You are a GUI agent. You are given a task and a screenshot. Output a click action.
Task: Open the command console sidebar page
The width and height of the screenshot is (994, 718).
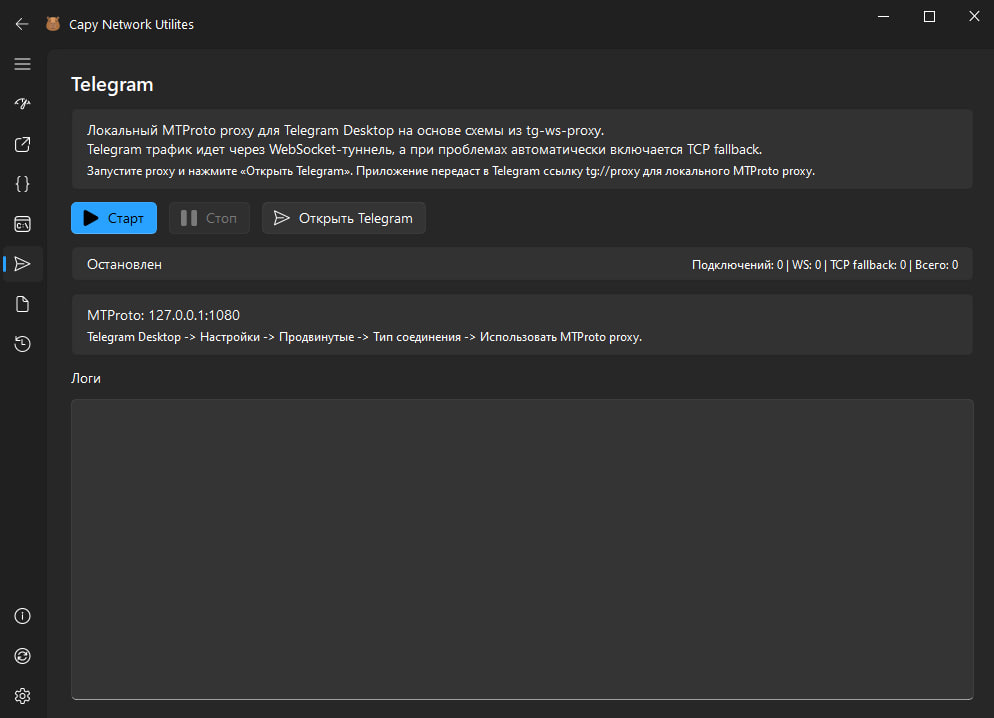[x=22, y=224]
